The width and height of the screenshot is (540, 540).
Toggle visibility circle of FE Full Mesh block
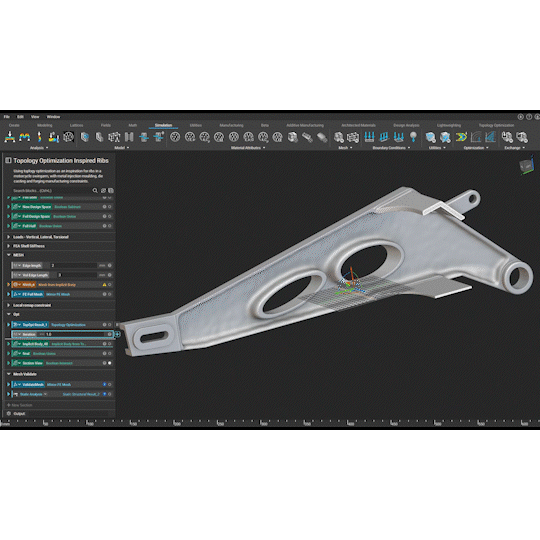point(110,294)
